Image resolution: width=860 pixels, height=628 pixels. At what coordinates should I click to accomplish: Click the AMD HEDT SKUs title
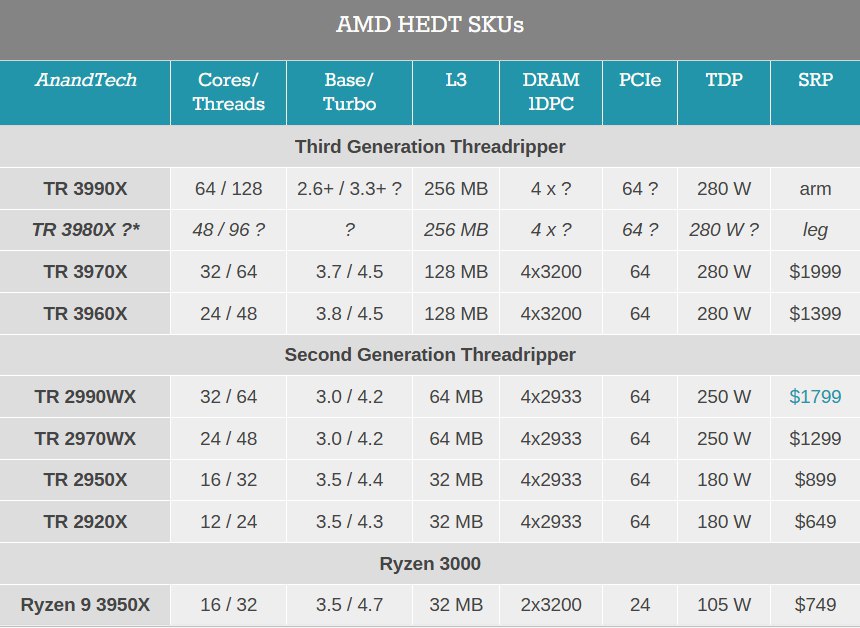tap(430, 25)
